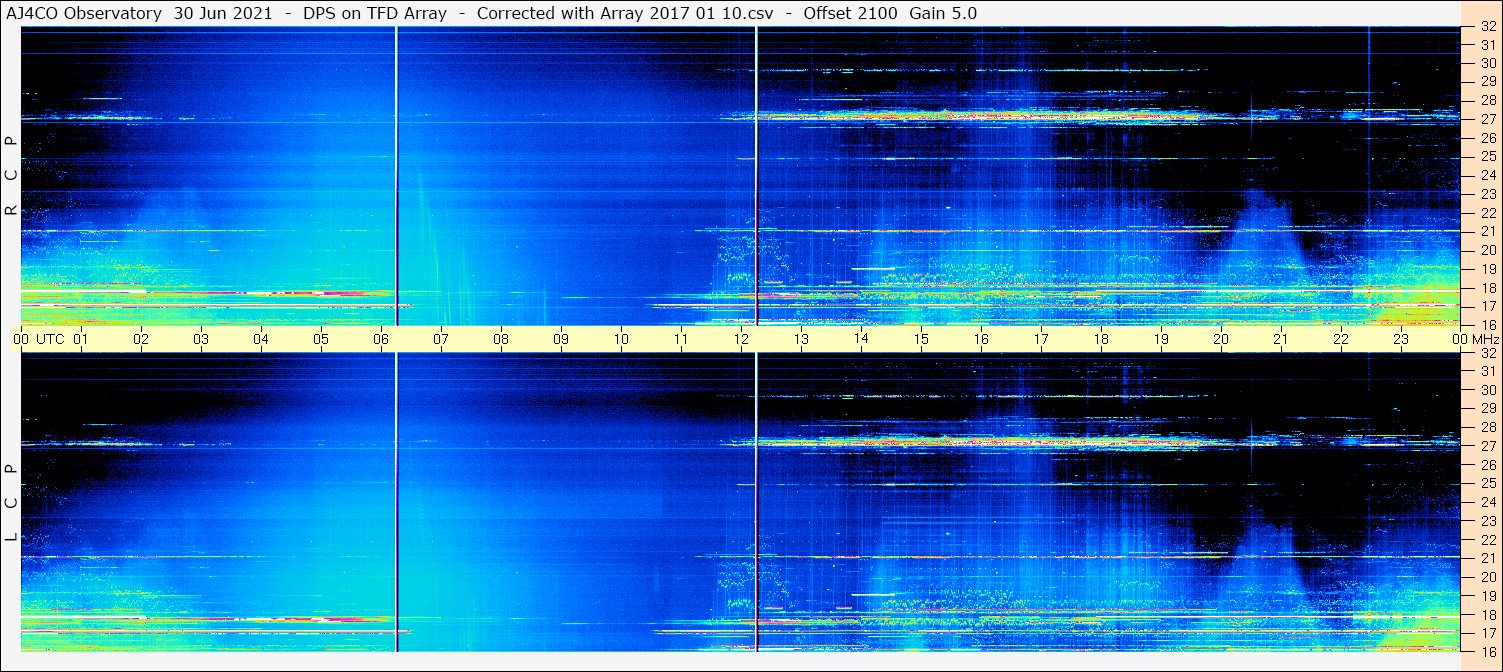Click the 21 MHz label of RCP spectrogram
The height and width of the screenshot is (672, 1503).
tap(1487, 231)
